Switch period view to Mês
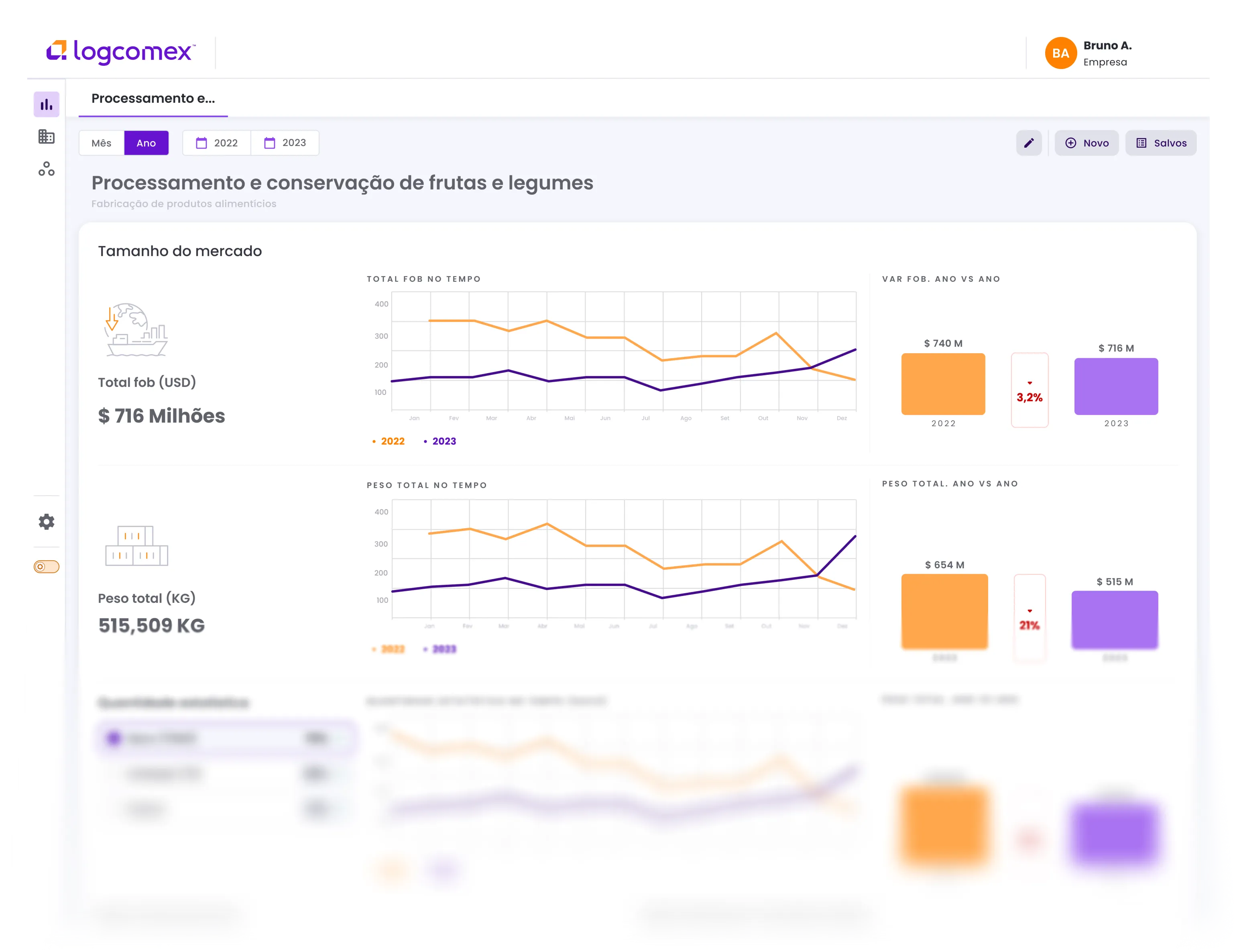1237x952 pixels. coord(102,143)
